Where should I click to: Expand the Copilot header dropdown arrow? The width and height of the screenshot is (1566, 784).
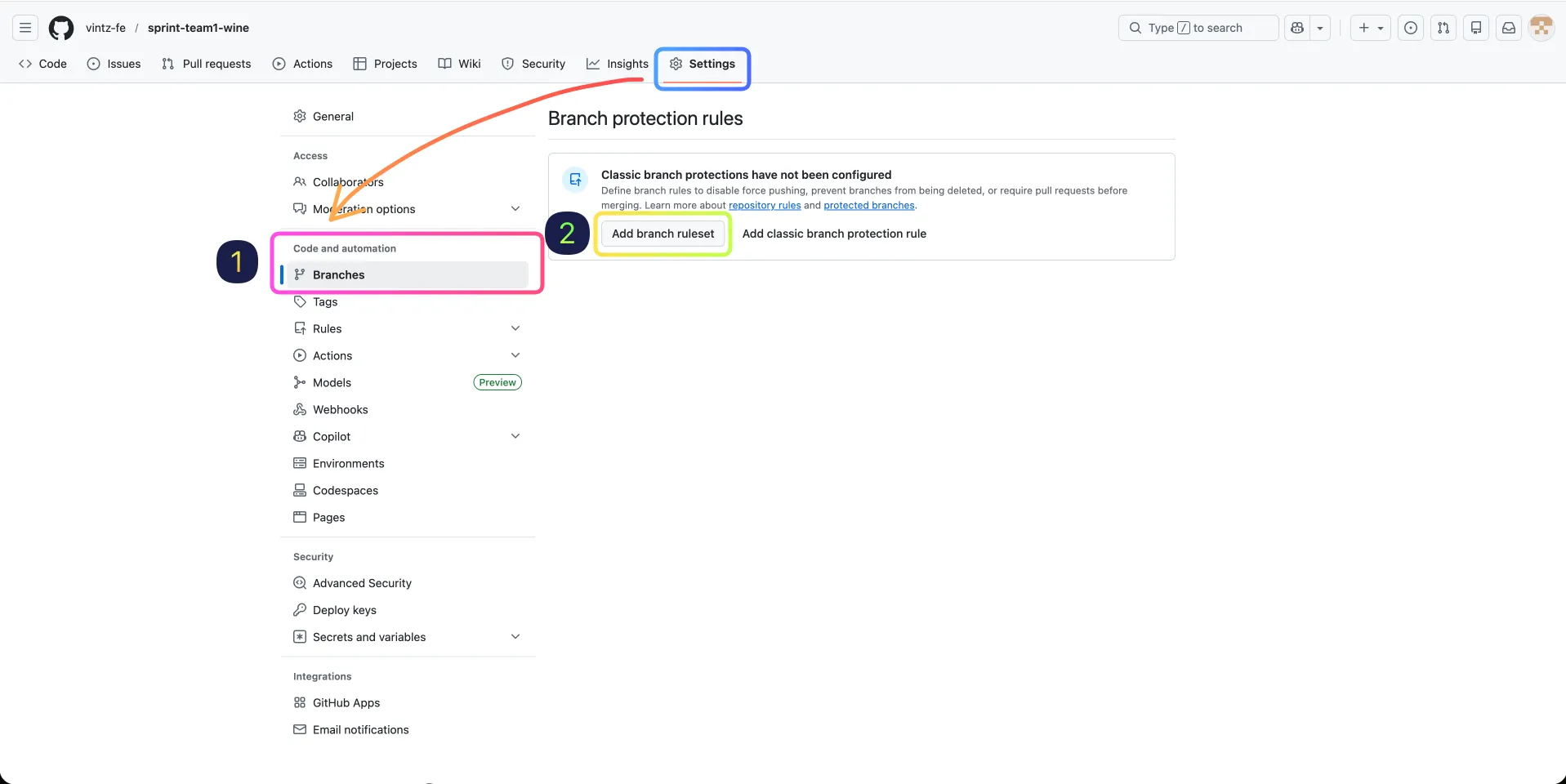click(x=1320, y=28)
